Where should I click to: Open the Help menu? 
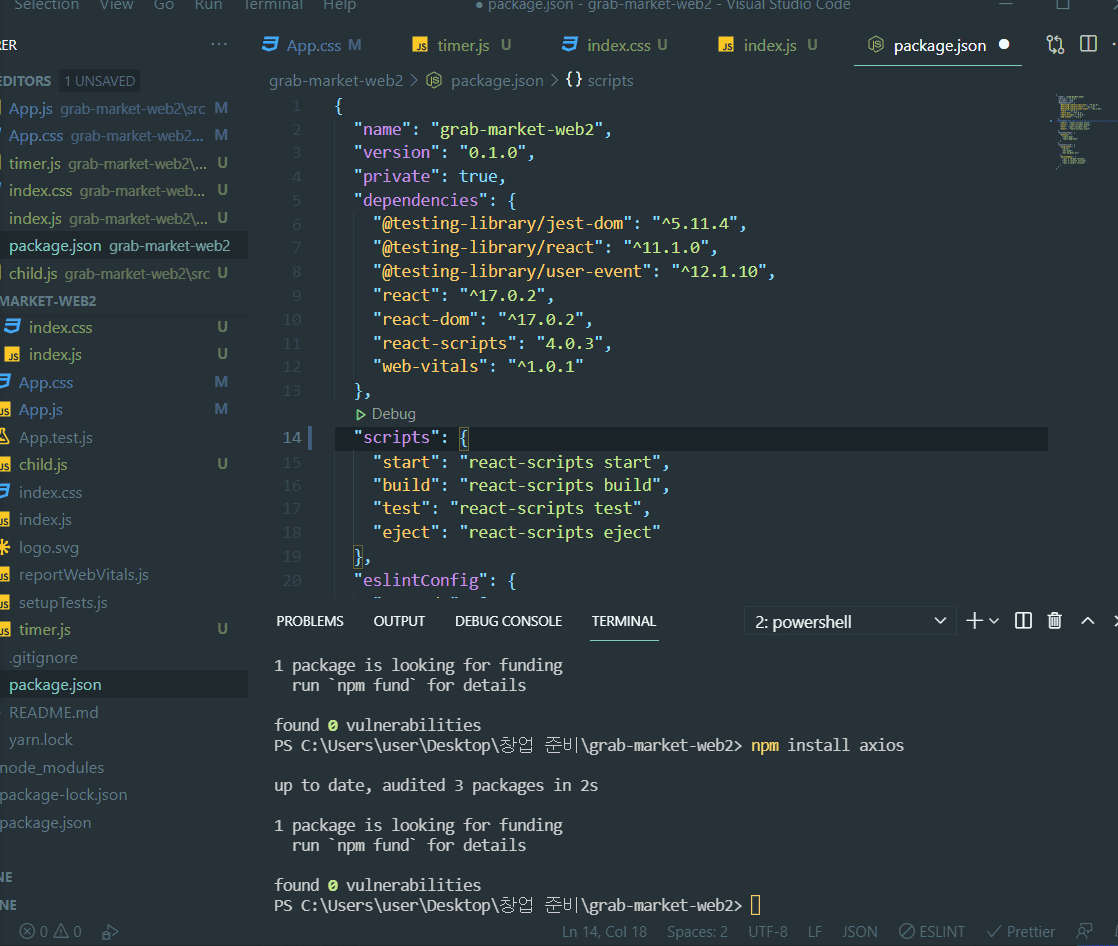[339, 5]
